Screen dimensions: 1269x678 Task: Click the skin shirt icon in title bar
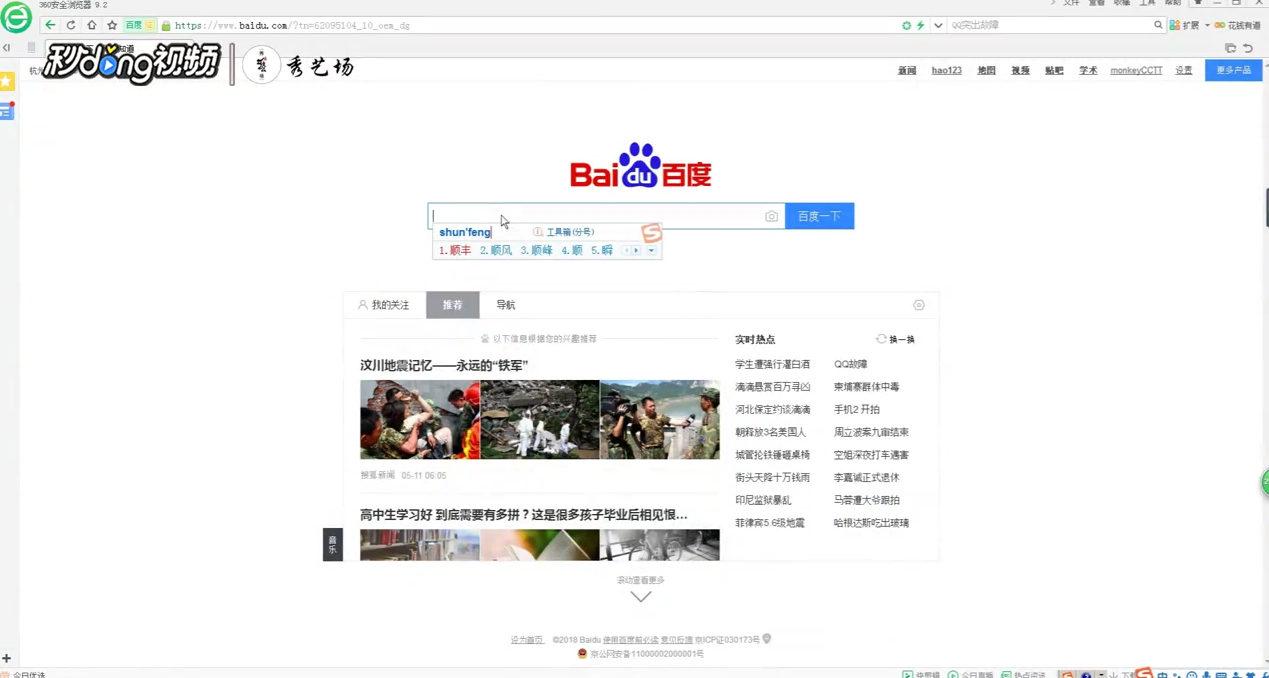pos(1198,4)
